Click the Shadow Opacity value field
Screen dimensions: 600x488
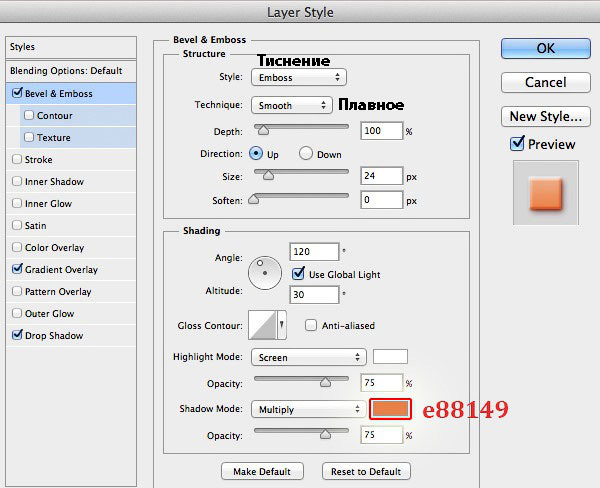pos(382,435)
